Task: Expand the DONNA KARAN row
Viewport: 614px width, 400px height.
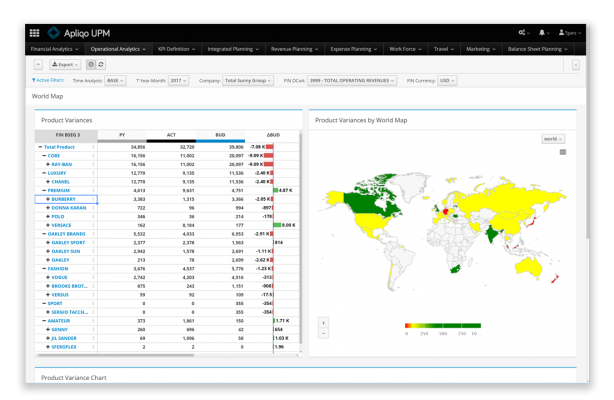Action: click(48, 208)
